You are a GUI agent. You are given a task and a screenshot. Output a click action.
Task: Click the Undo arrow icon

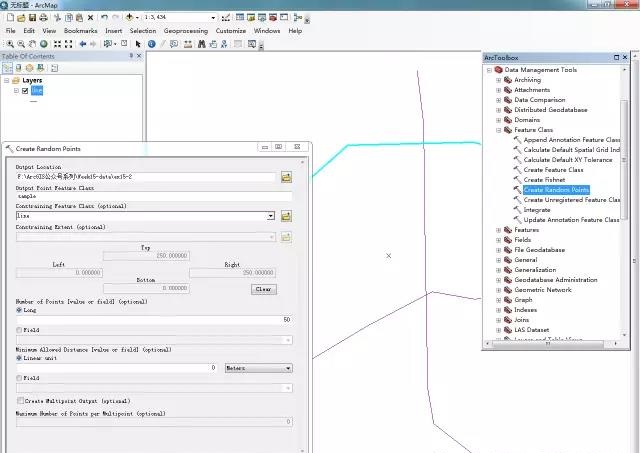pyautogui.click(x=104, y=18)
